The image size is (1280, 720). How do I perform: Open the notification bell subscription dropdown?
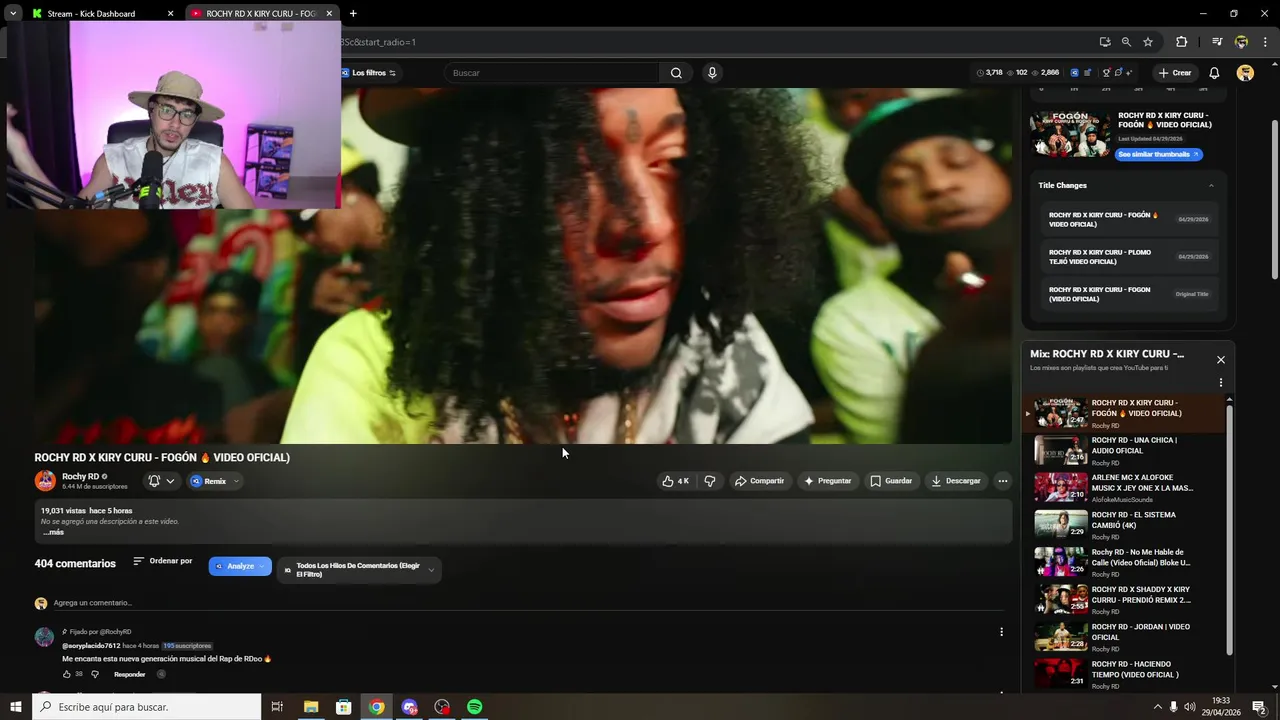160,481
